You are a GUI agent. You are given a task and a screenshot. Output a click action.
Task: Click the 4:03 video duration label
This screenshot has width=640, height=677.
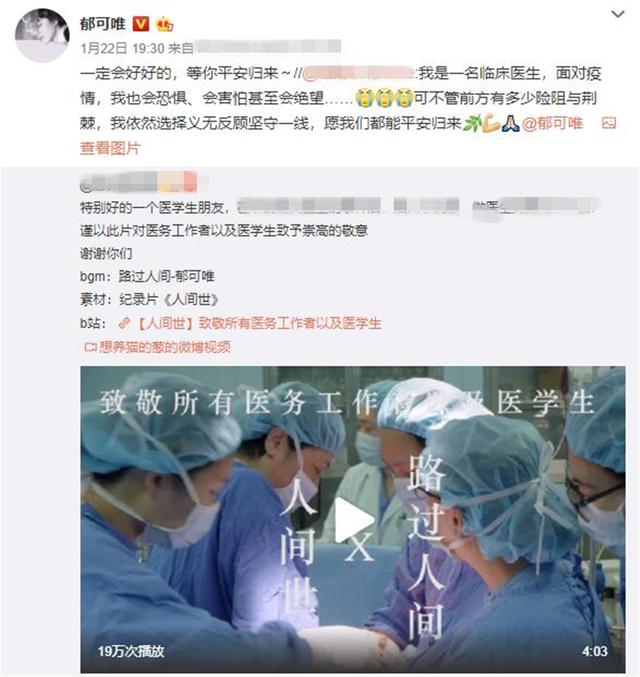[x=595, y=651]
